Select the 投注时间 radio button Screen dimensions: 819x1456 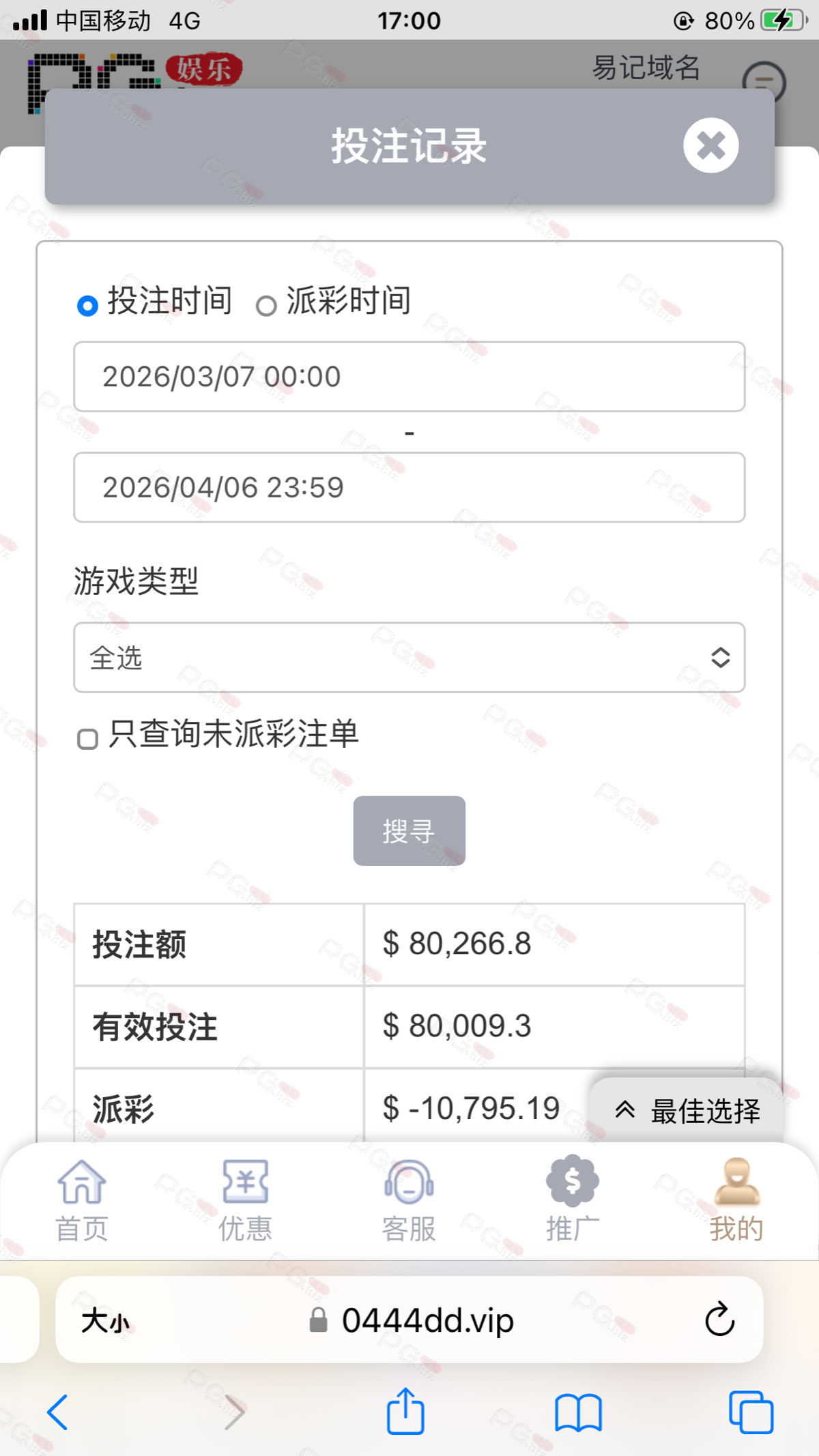pos(87,305)
